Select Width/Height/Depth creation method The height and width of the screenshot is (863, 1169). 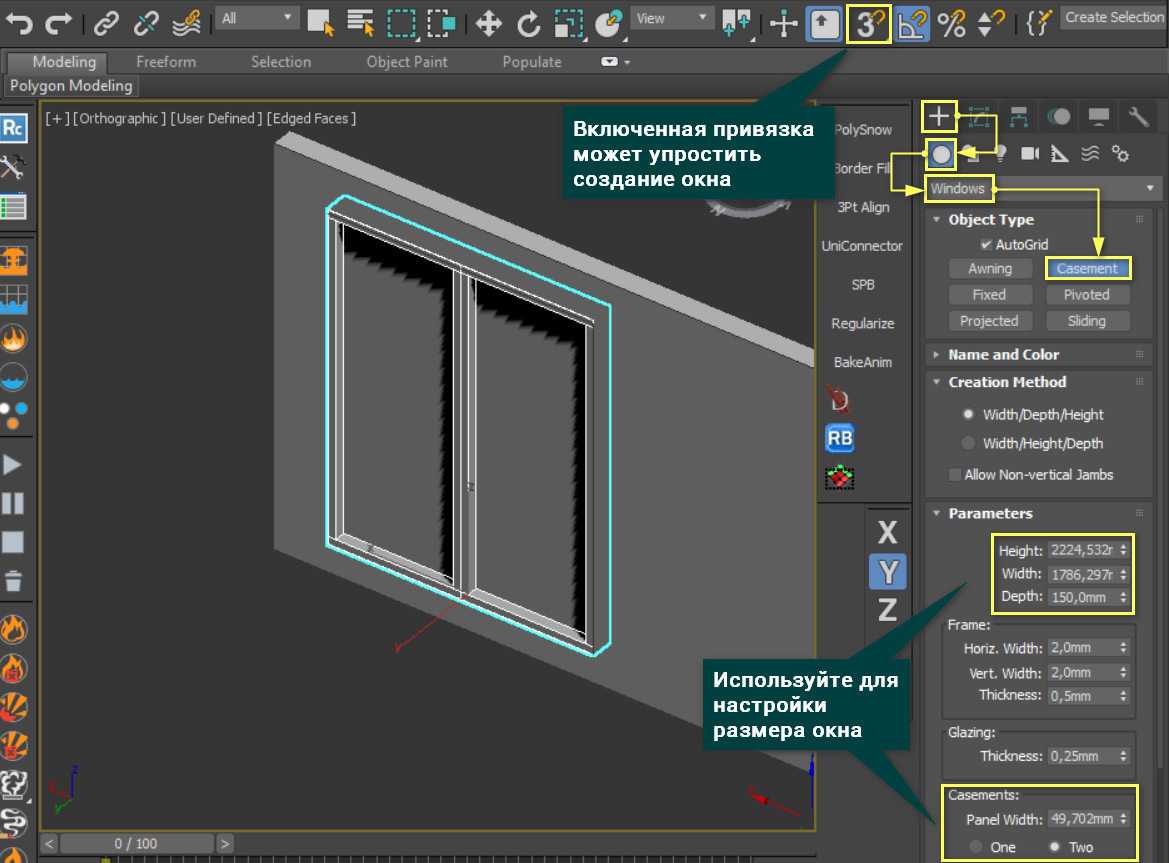pyautogui.click(x=968, y=443)
